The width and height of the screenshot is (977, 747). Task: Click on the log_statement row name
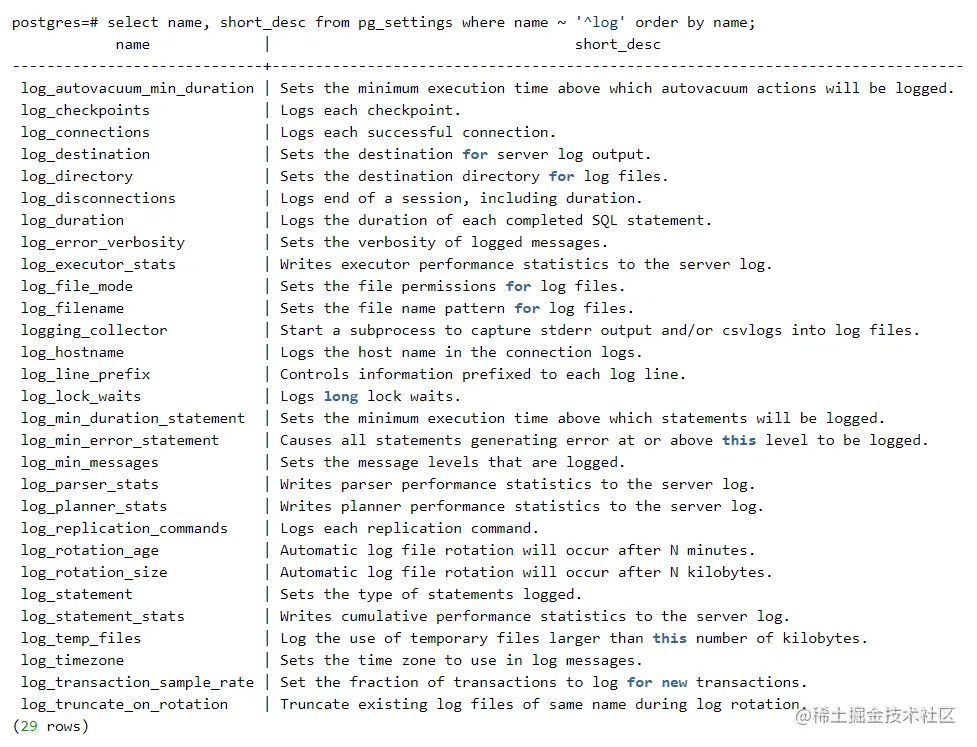[x=76, y=594]
